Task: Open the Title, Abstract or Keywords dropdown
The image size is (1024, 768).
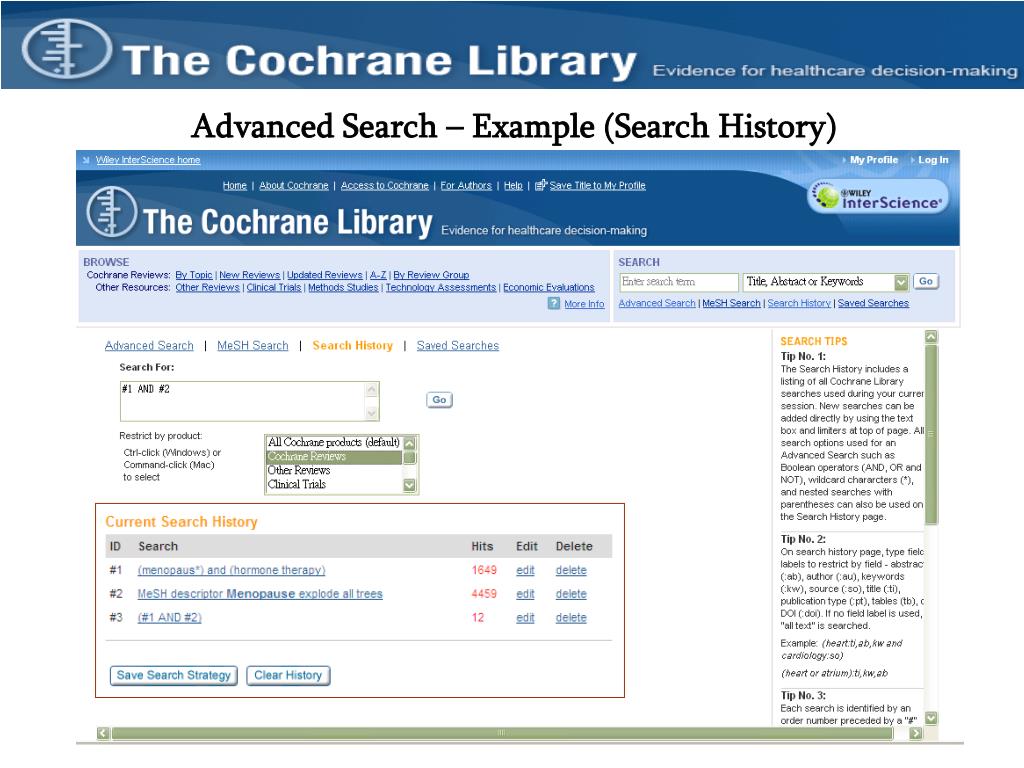Action: pyautogui.click(x=901, y=282)
